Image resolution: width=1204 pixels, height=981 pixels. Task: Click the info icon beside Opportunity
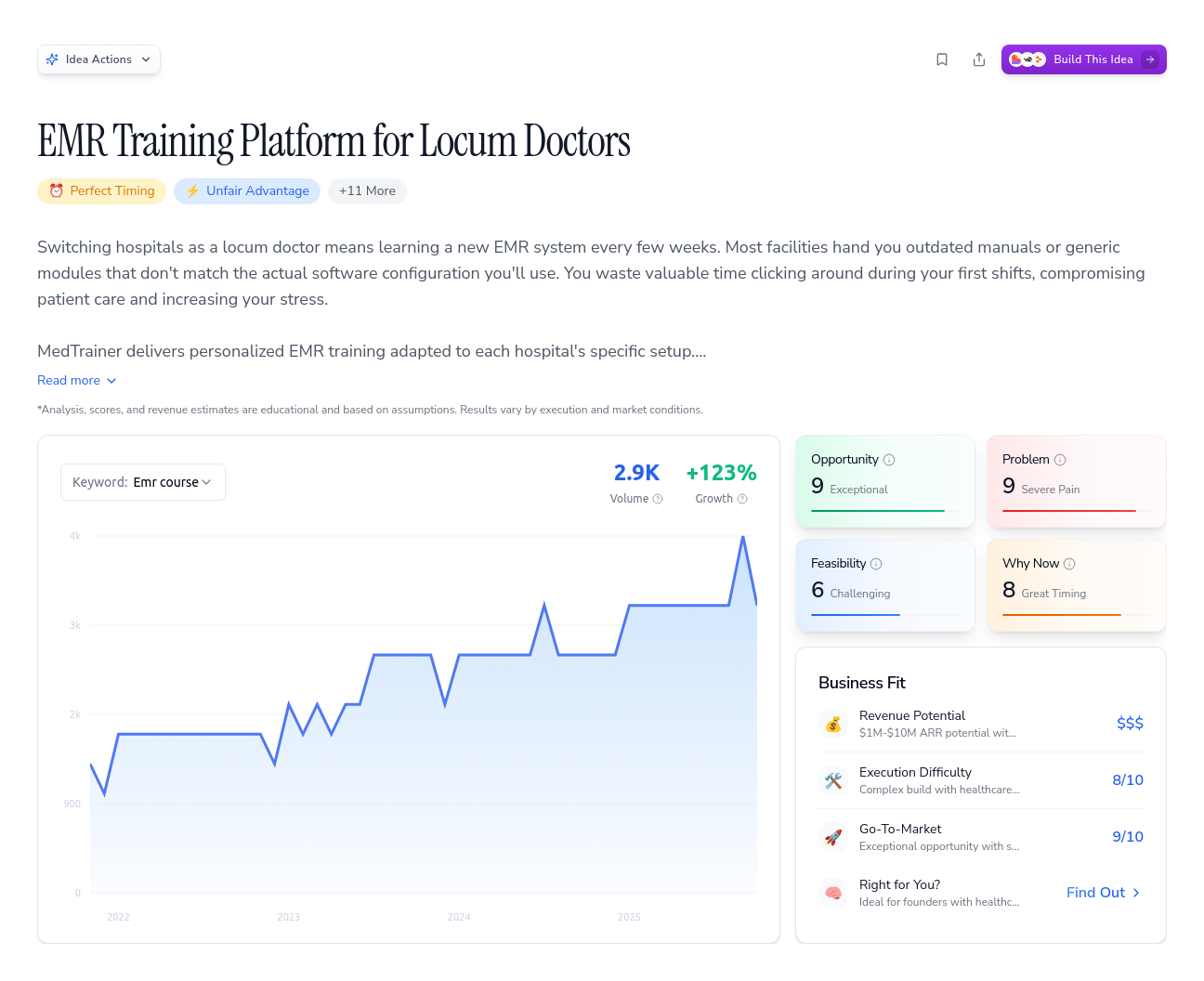(889, 460)
